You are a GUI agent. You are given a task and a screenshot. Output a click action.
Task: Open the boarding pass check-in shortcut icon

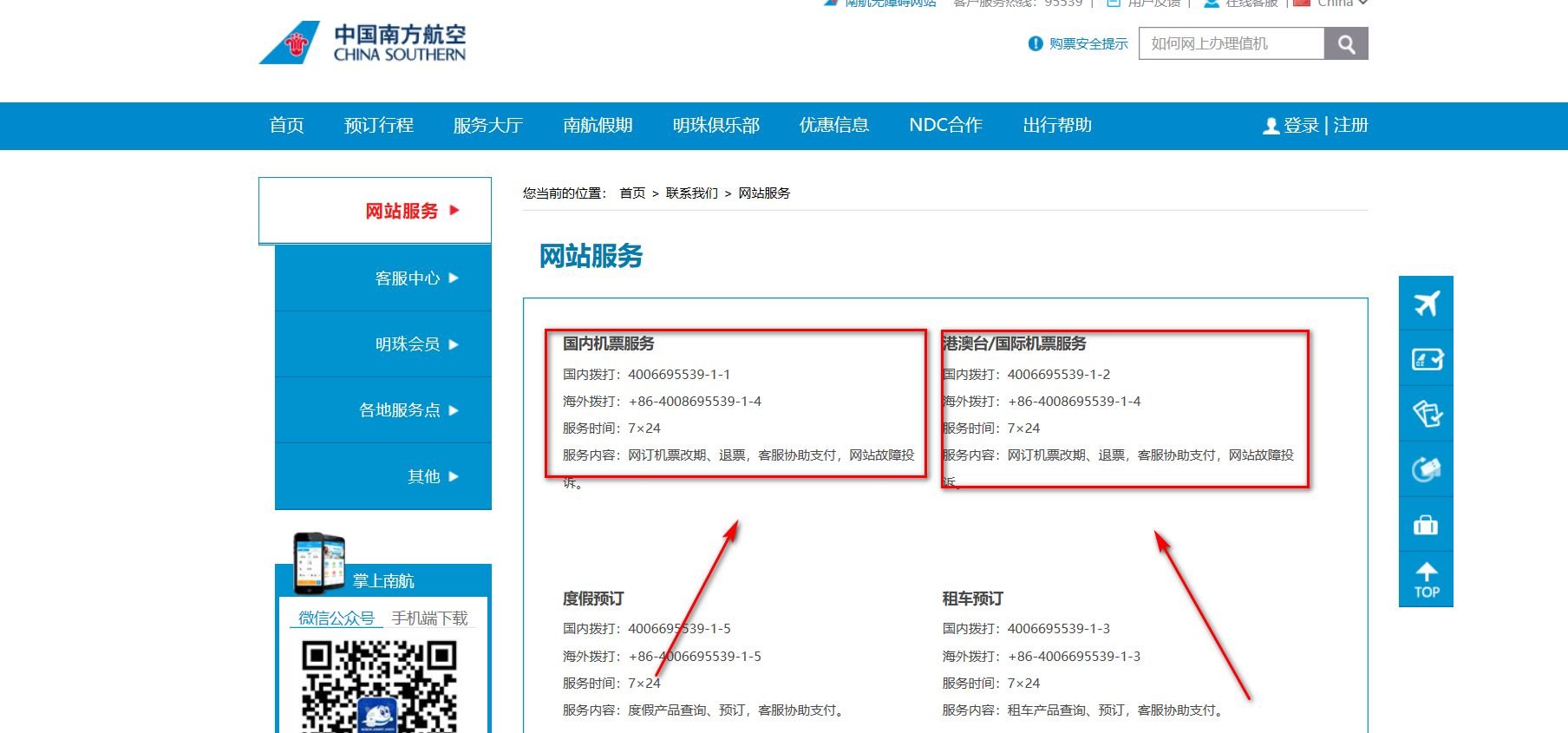(1426, 358)
